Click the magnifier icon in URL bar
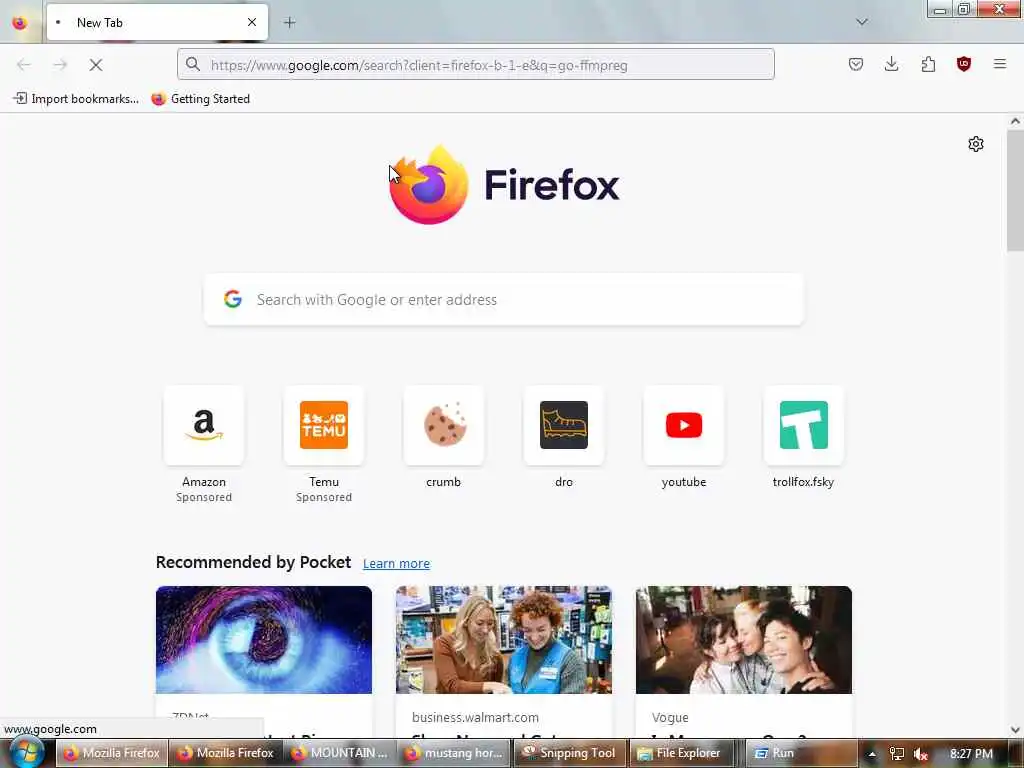This screenshot has height=768, width=1024. coord(193,65)
